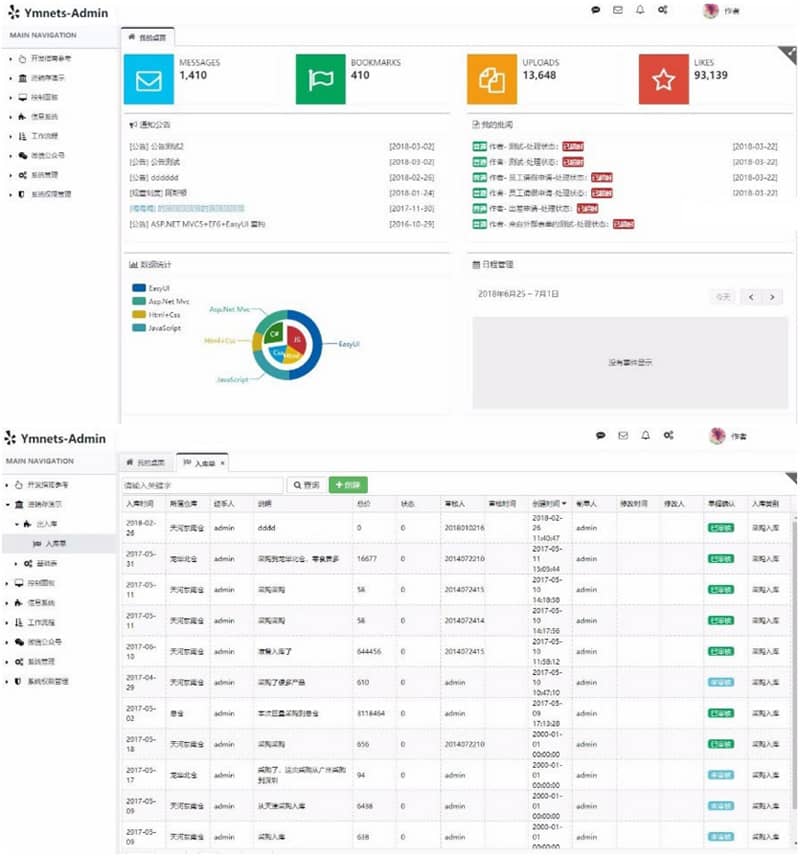Click the donut chart center pie
800x857 pixels.
[x=286, y=344]
